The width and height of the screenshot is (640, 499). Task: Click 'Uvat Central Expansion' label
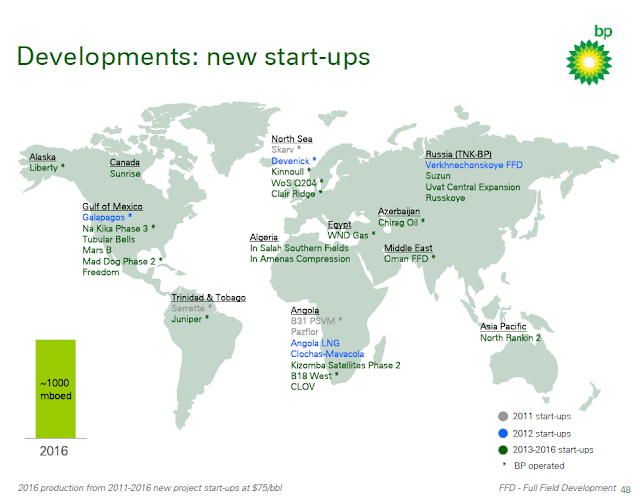(473, 187)
